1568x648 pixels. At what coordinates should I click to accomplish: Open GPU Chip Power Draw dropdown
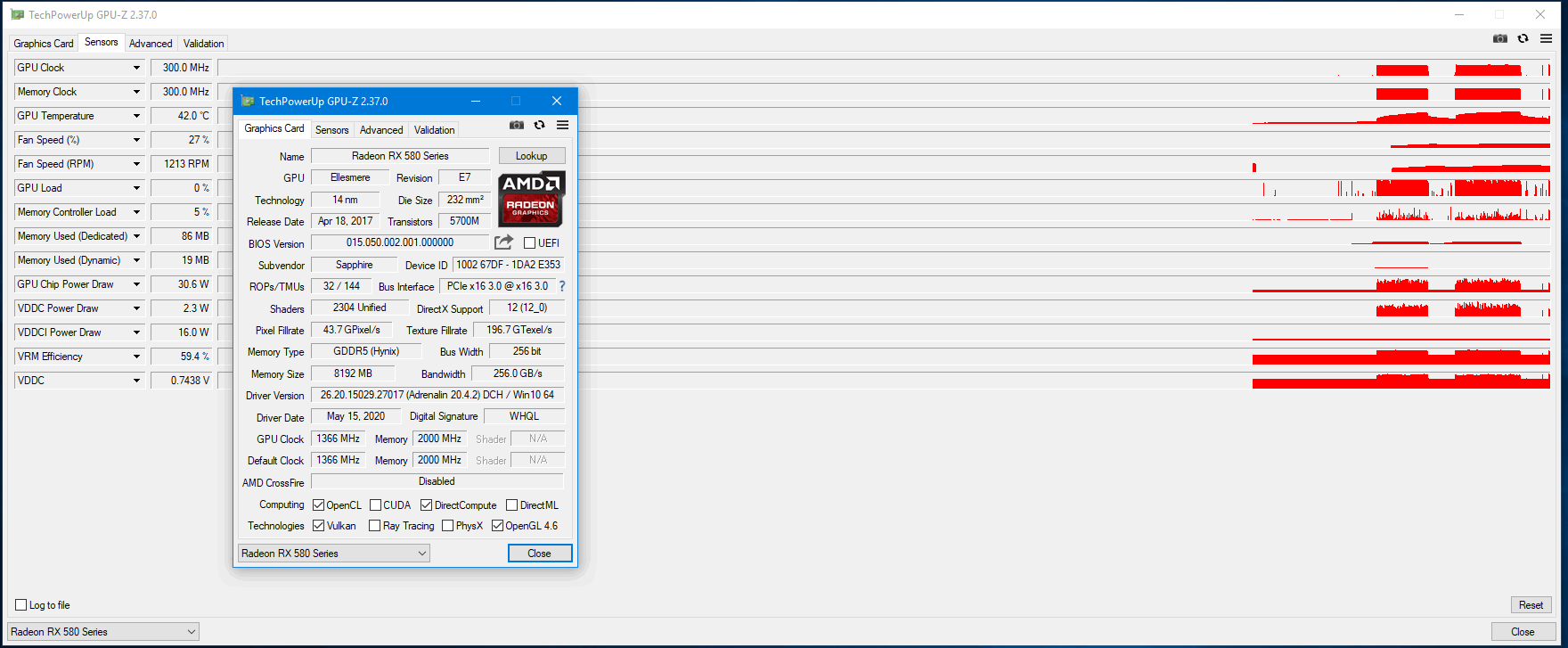(x=136, y=284)
